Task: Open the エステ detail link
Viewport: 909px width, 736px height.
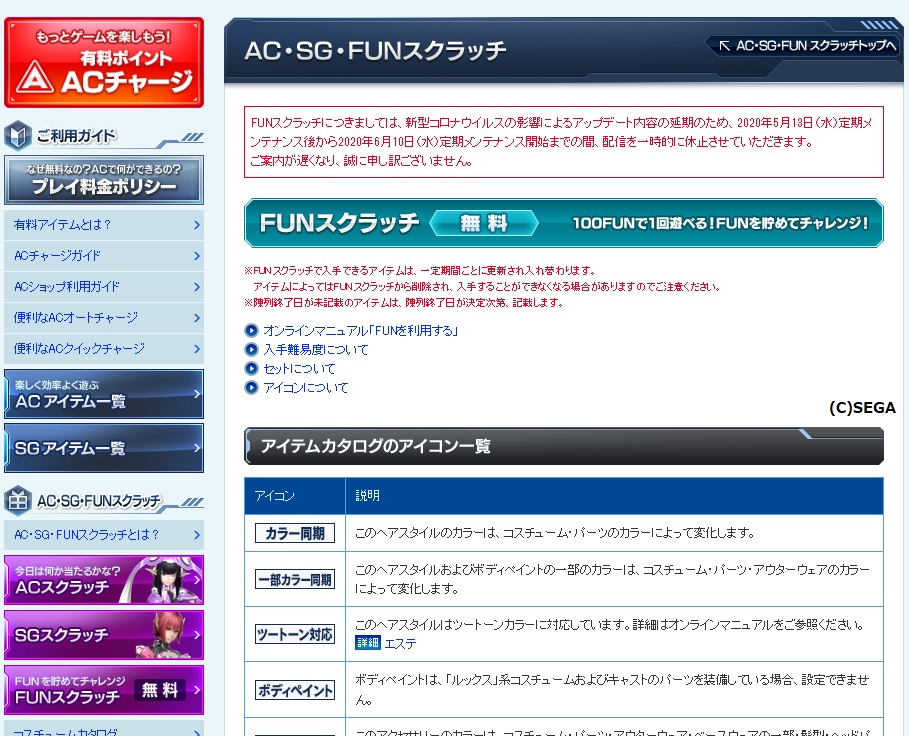Action: [x=400, y=643]
